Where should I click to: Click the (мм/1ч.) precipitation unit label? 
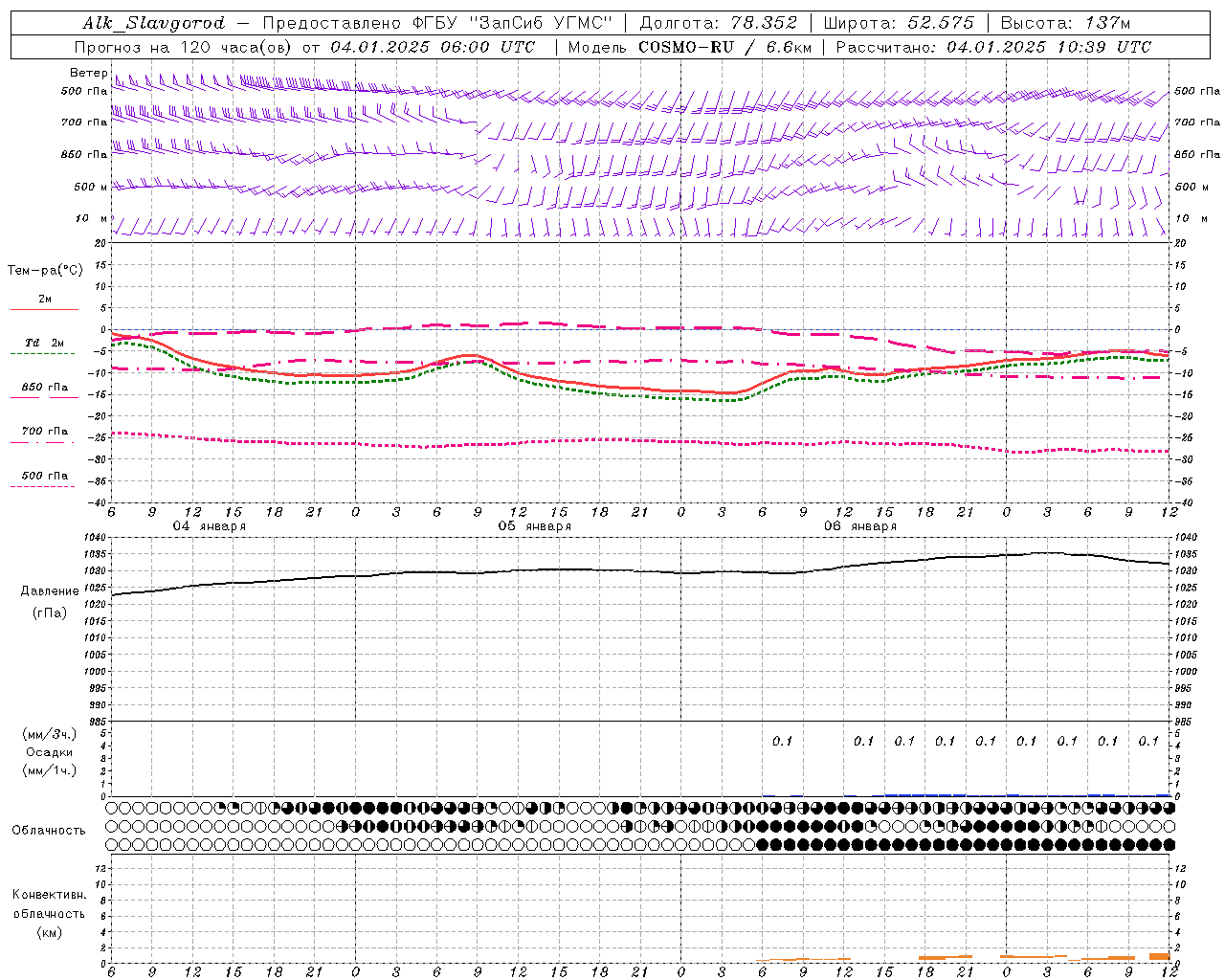tap(50, 770)
